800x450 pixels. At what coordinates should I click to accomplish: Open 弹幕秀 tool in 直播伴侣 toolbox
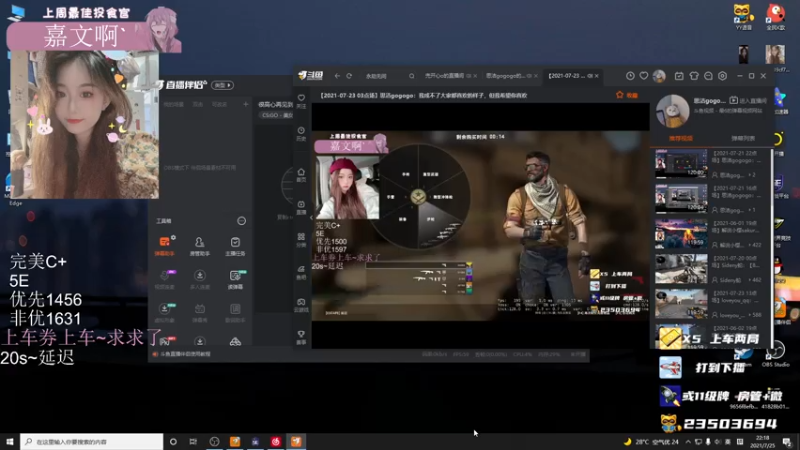(199, 312)
